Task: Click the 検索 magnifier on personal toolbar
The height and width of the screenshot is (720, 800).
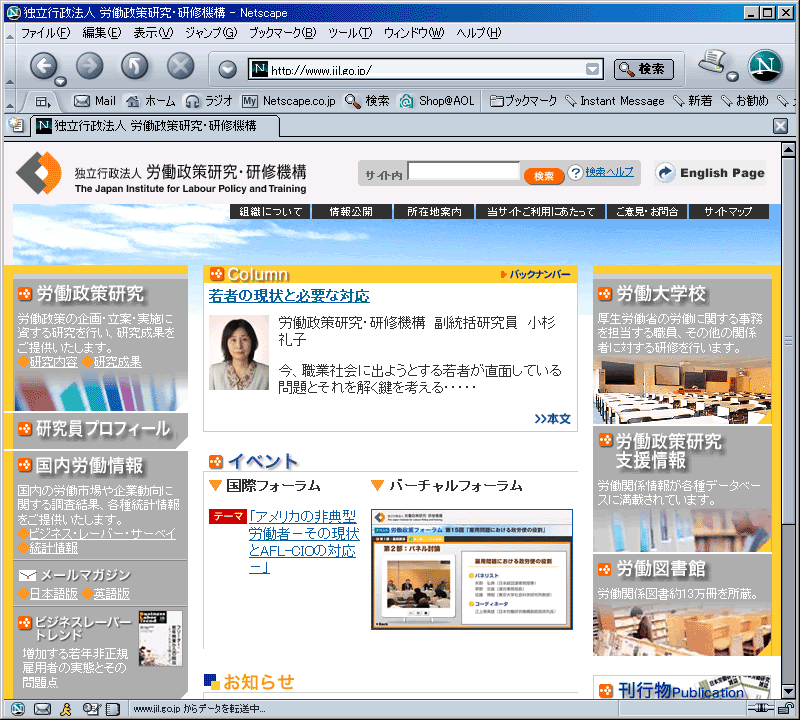Action: pyautogui.click(x=367, y=101)
